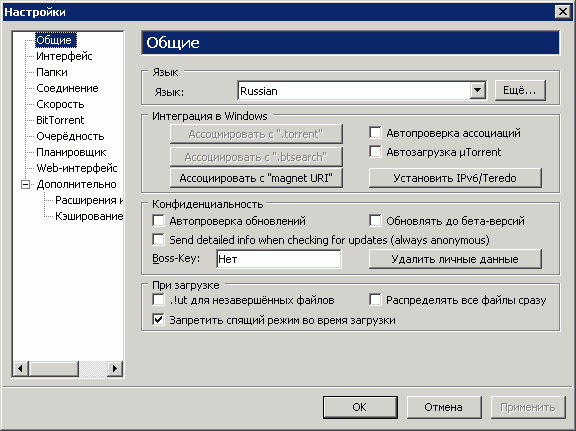Uncheck Запретить спящий режим во время загрузки
Viewport: 576px width, 431px height.
[x=158, y=319]
